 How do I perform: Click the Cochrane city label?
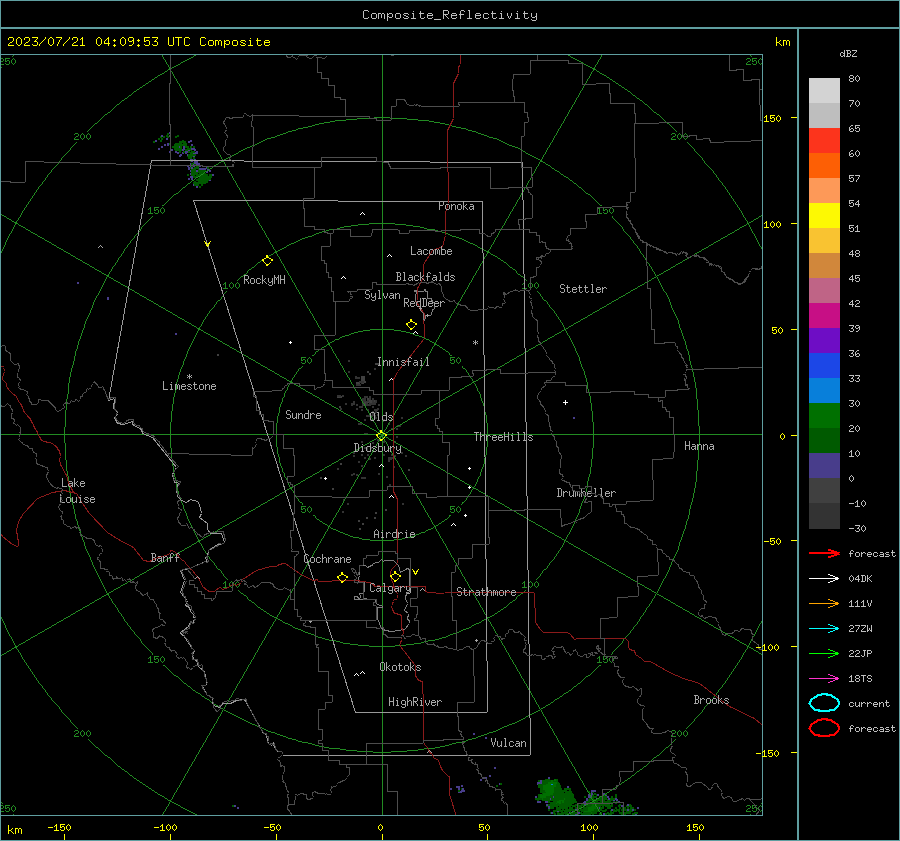tap(327, 559)
